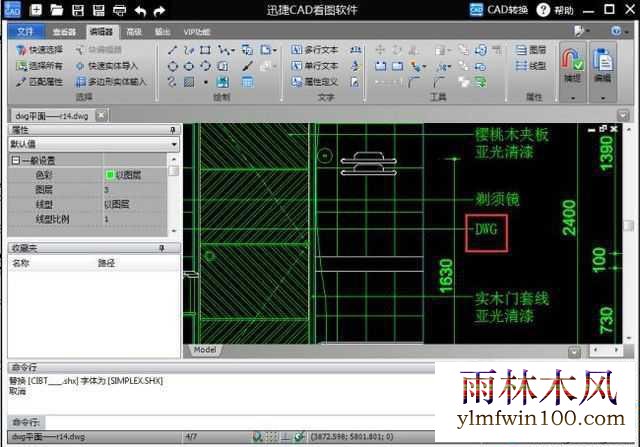Viewport: 640px width, 447px height.
Task: Select the Hatch fill tool
Action: [x=189, y=82]
